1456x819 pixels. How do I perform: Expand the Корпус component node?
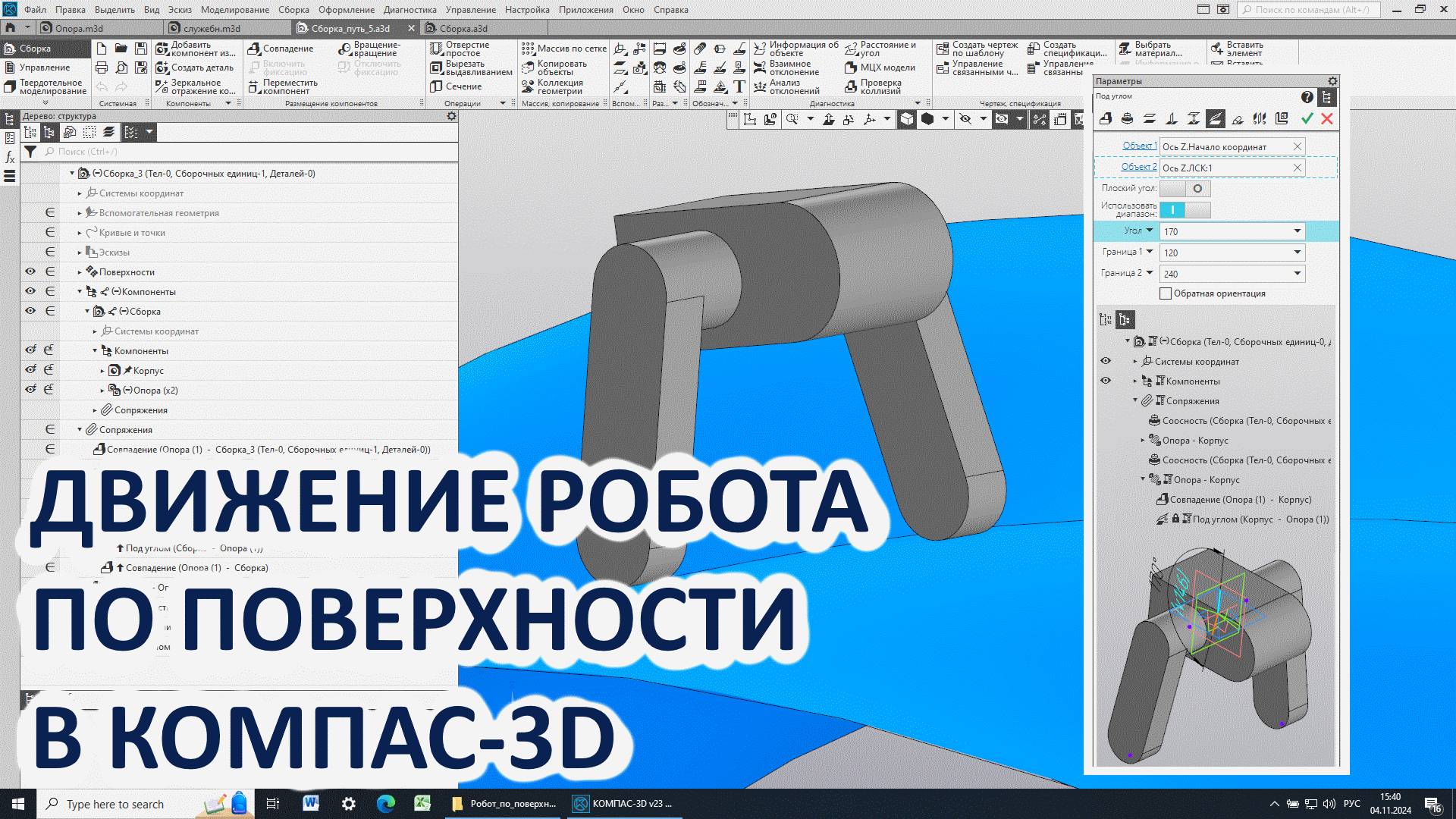[x=102, y=371]
